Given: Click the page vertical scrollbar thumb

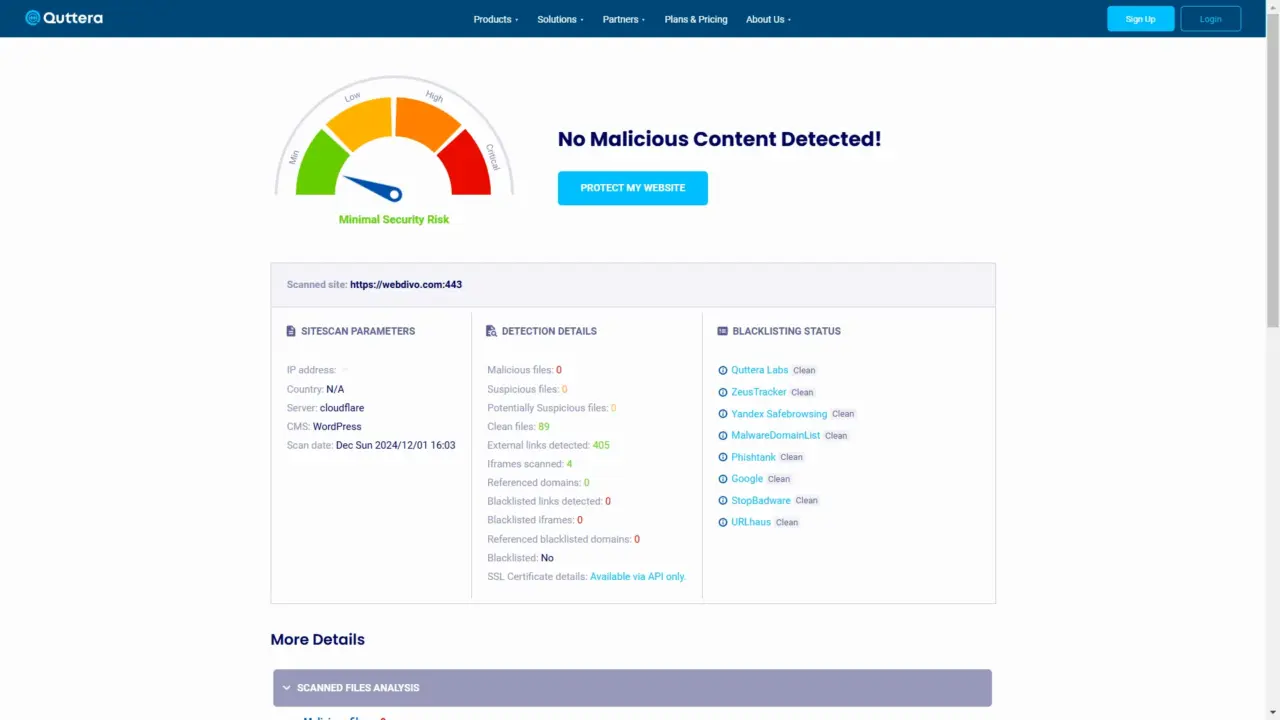Looking at the screenshot, I should [1272, 180].
